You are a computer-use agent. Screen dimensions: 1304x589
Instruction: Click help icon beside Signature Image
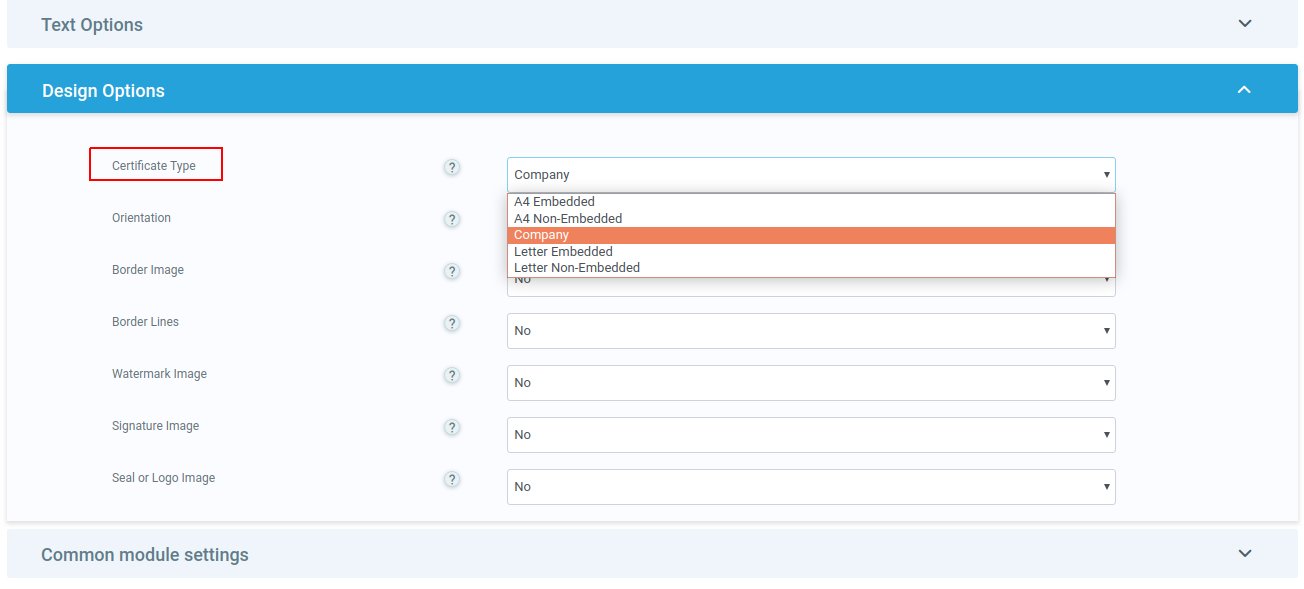click(452, 427)
